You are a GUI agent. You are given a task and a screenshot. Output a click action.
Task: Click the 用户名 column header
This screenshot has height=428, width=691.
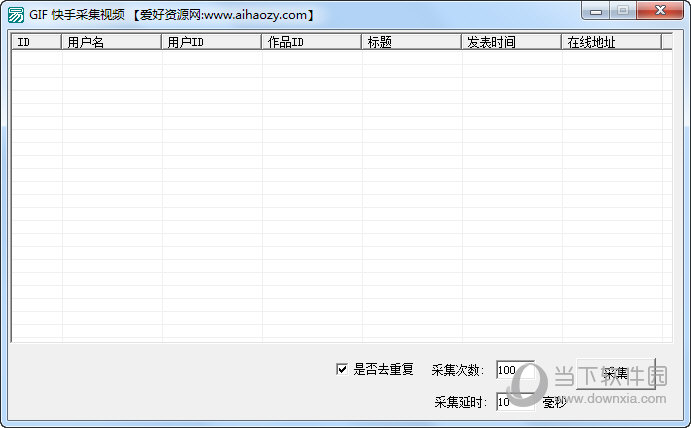pos(111,42)
